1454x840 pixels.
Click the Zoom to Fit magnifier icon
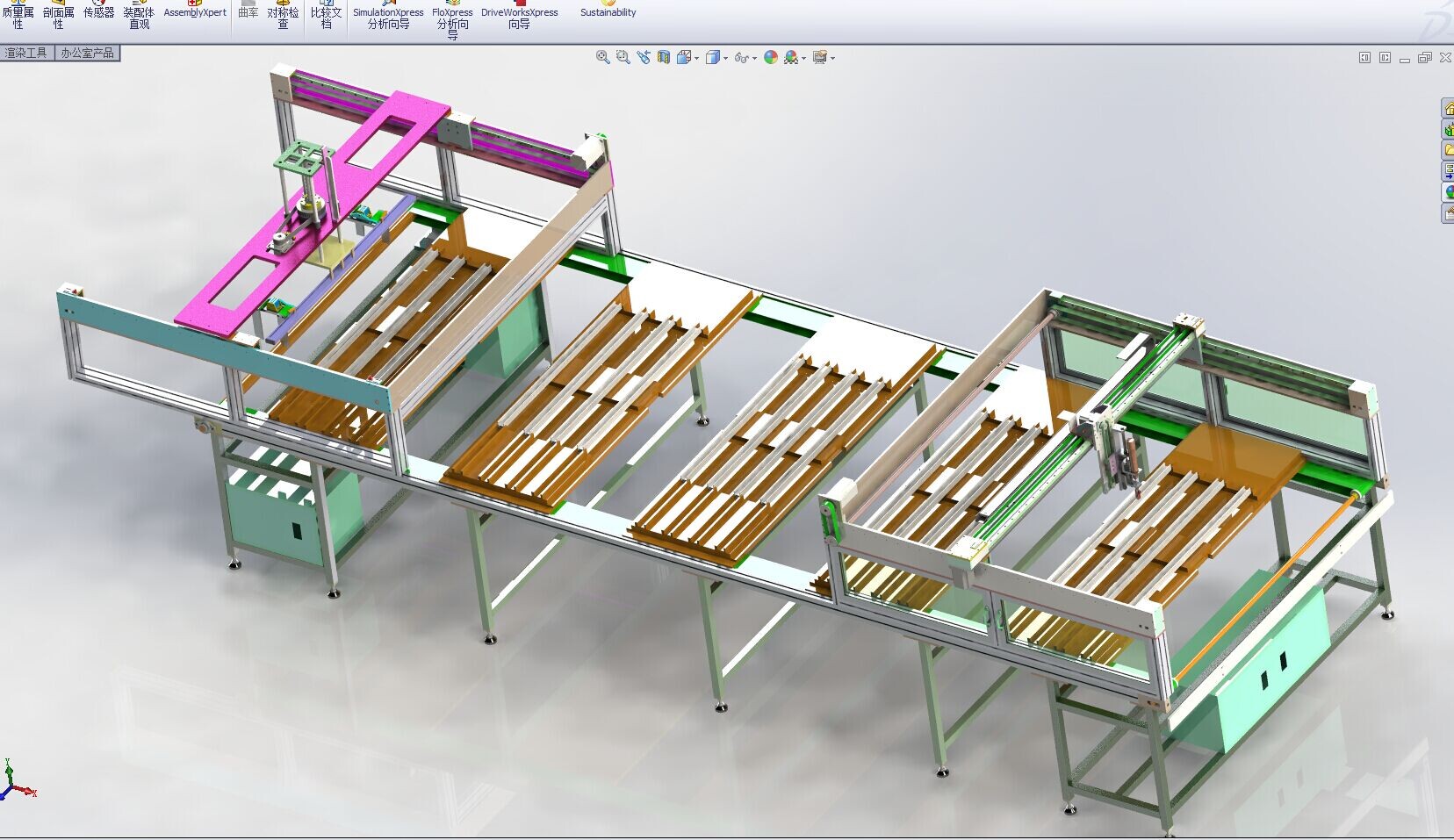[x=602, y=57]
